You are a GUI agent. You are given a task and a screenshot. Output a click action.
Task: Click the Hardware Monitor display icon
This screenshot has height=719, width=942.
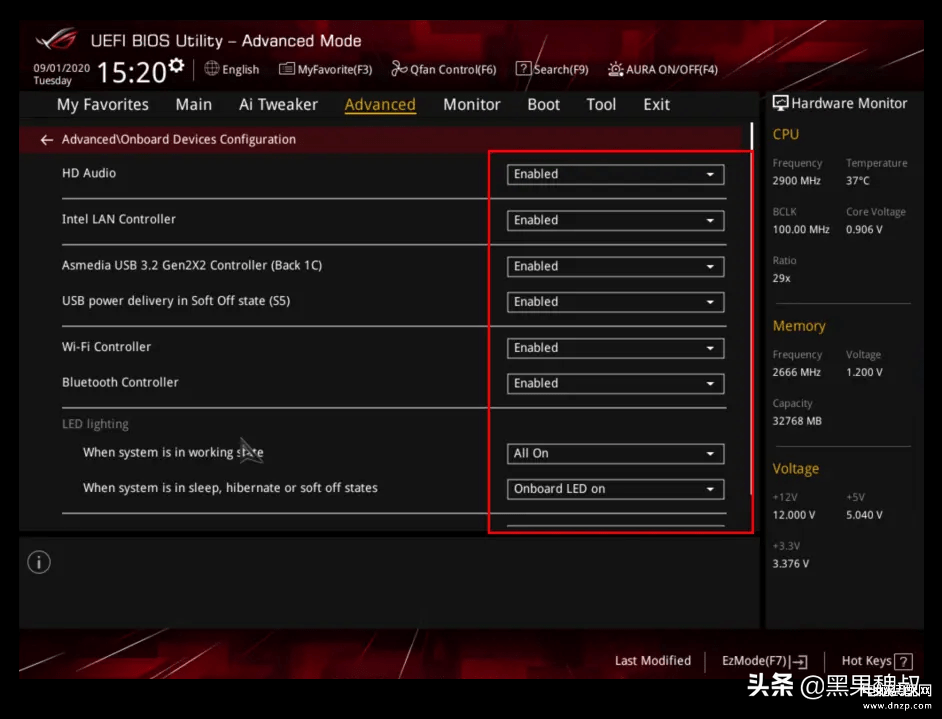coord(780,103)
